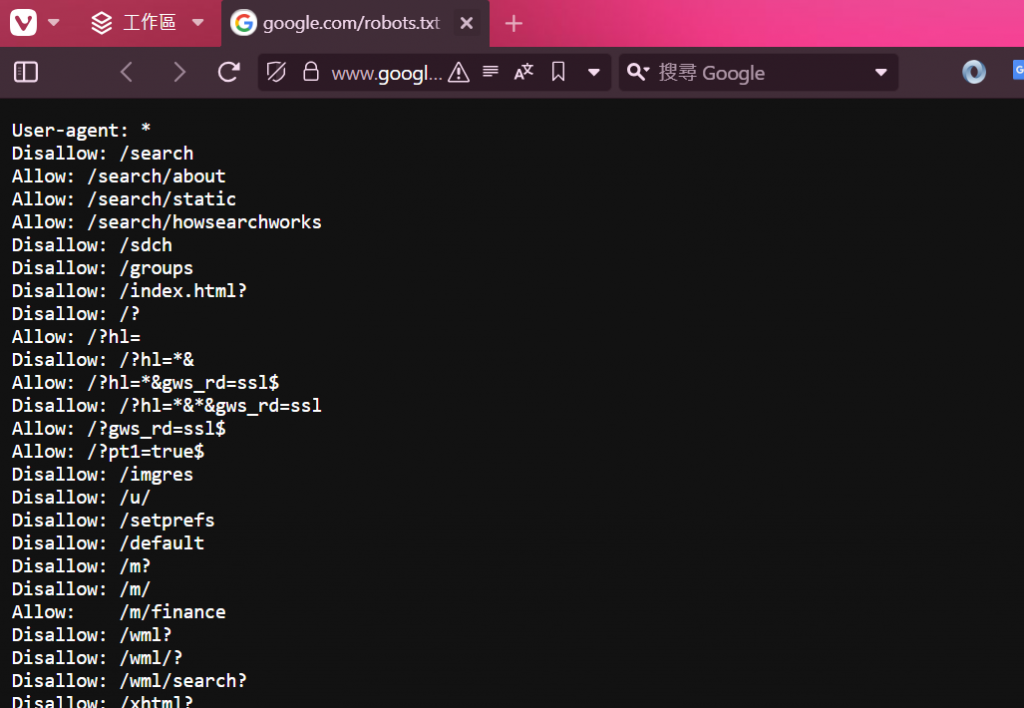Click the "Disallow: /?" line

click(76, 314)
